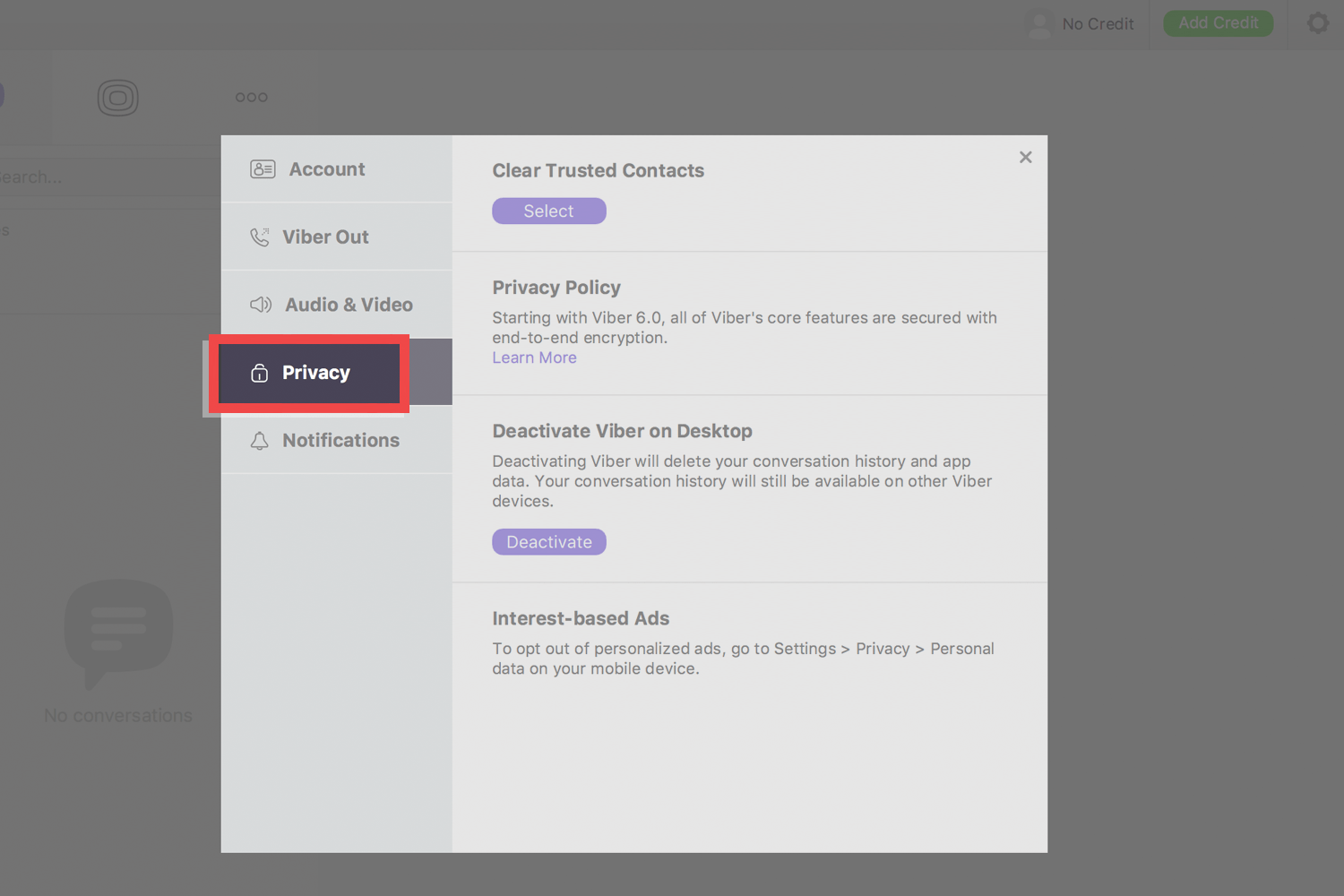
Task: Click the profile avatar next to No Credit
Action: 1038,24
